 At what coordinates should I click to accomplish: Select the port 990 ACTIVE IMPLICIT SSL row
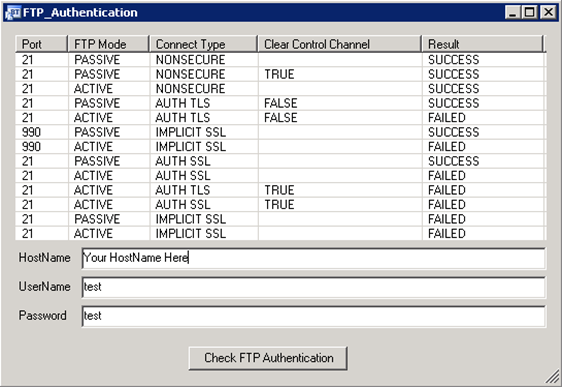pos(280,147)
